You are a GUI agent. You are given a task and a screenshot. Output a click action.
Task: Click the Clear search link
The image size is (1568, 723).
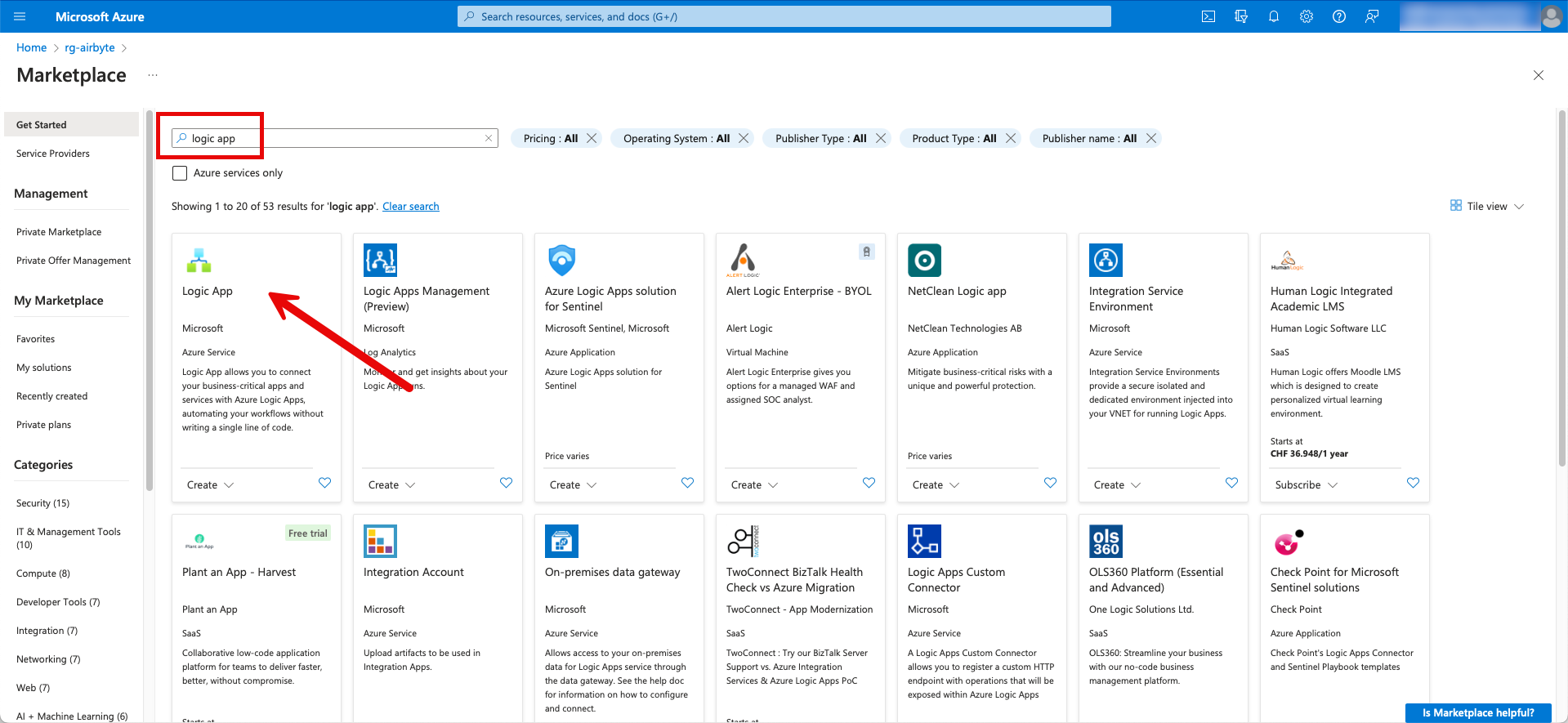pyautogui.click(x=410, y=207)
